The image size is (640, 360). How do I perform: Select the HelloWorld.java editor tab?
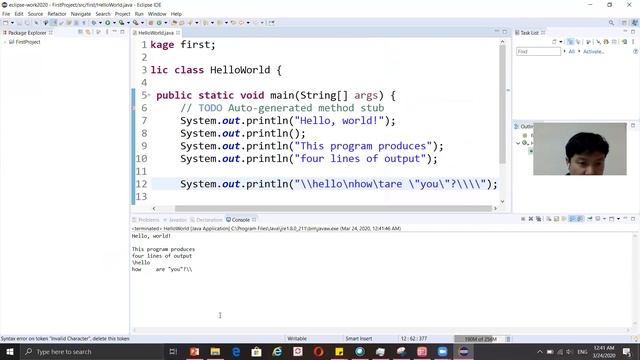click(x=156, y=33)
